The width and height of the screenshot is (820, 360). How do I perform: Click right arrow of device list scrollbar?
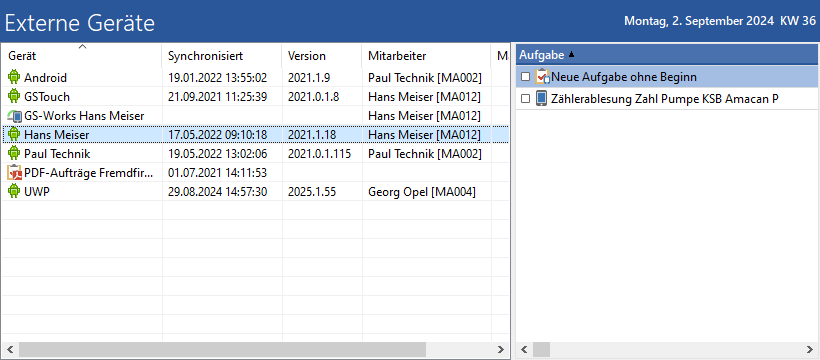point(501,349)
